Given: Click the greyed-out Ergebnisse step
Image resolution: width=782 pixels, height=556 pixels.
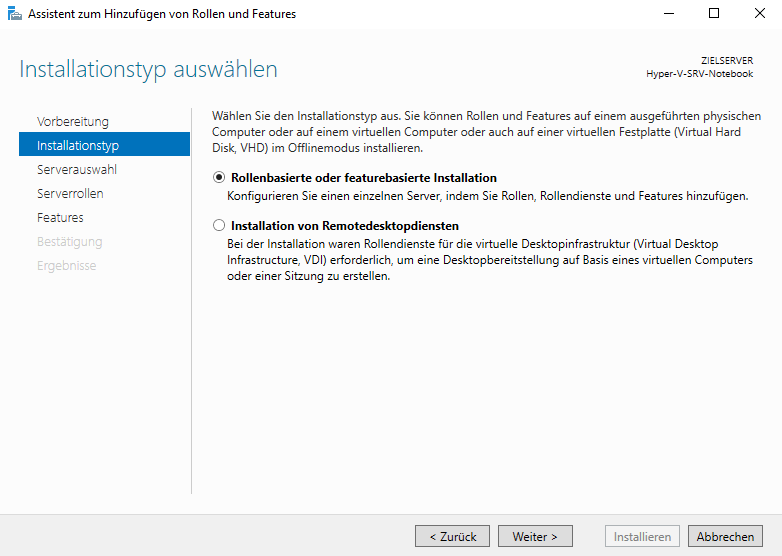Looking at the screenshot, I should (x=66, y=266).
